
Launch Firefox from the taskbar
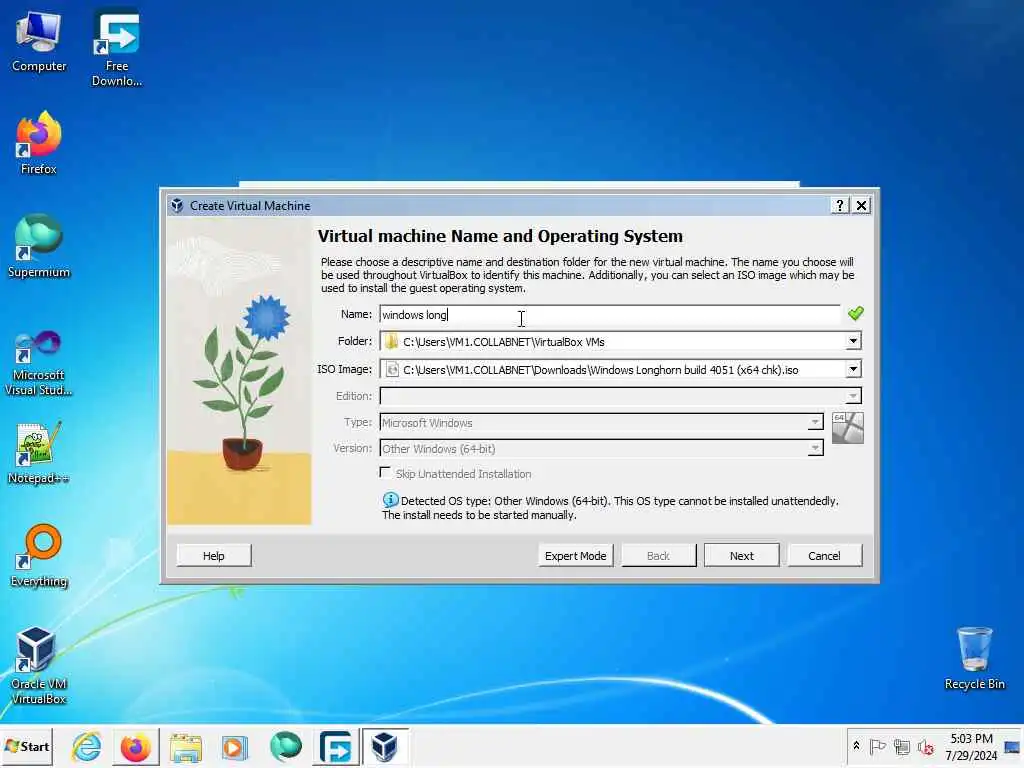[x=136, y=746]
